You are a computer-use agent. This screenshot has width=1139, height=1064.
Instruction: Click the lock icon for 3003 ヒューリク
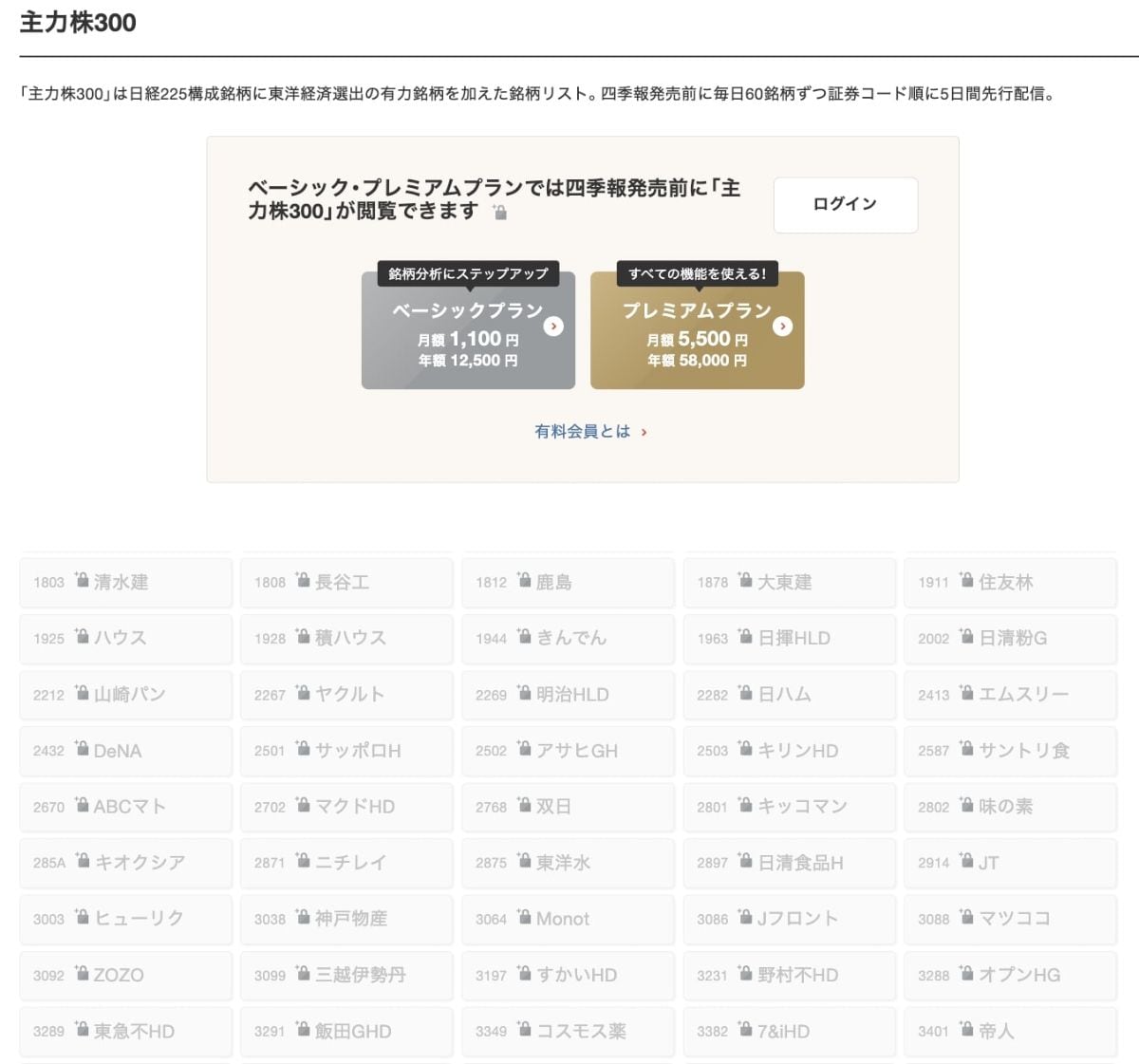pos(82,916)
